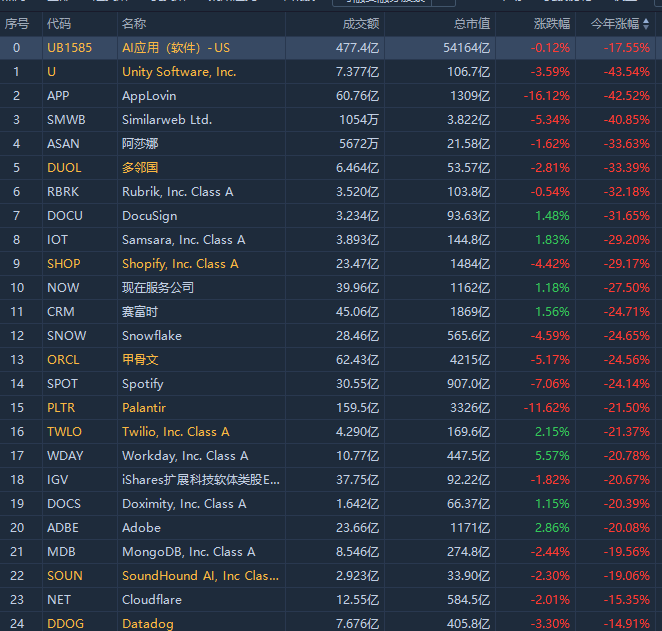
Task: Open the 多邻国 stock name
Action: point(140,168)
